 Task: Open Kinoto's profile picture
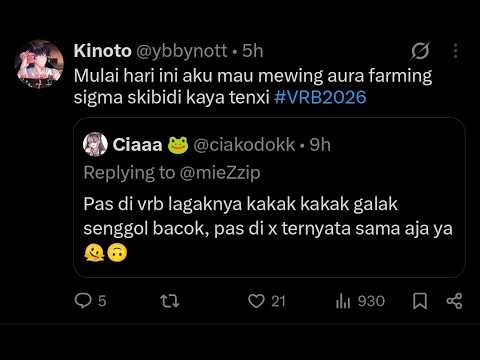(x=39, y=64)
